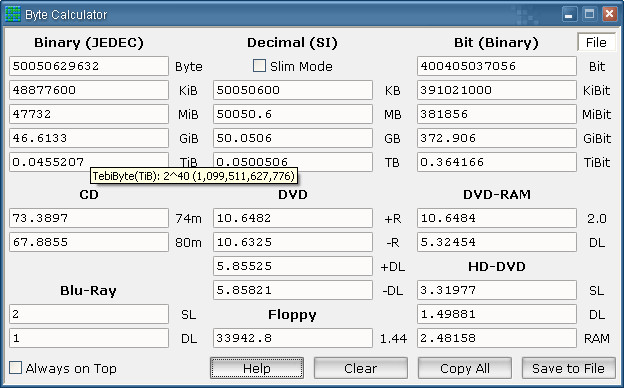Image resolution: width=624 pixels, height=388 pixels.
Task: Click the KB field showing 50050600
Action: [x=293, y=90]
